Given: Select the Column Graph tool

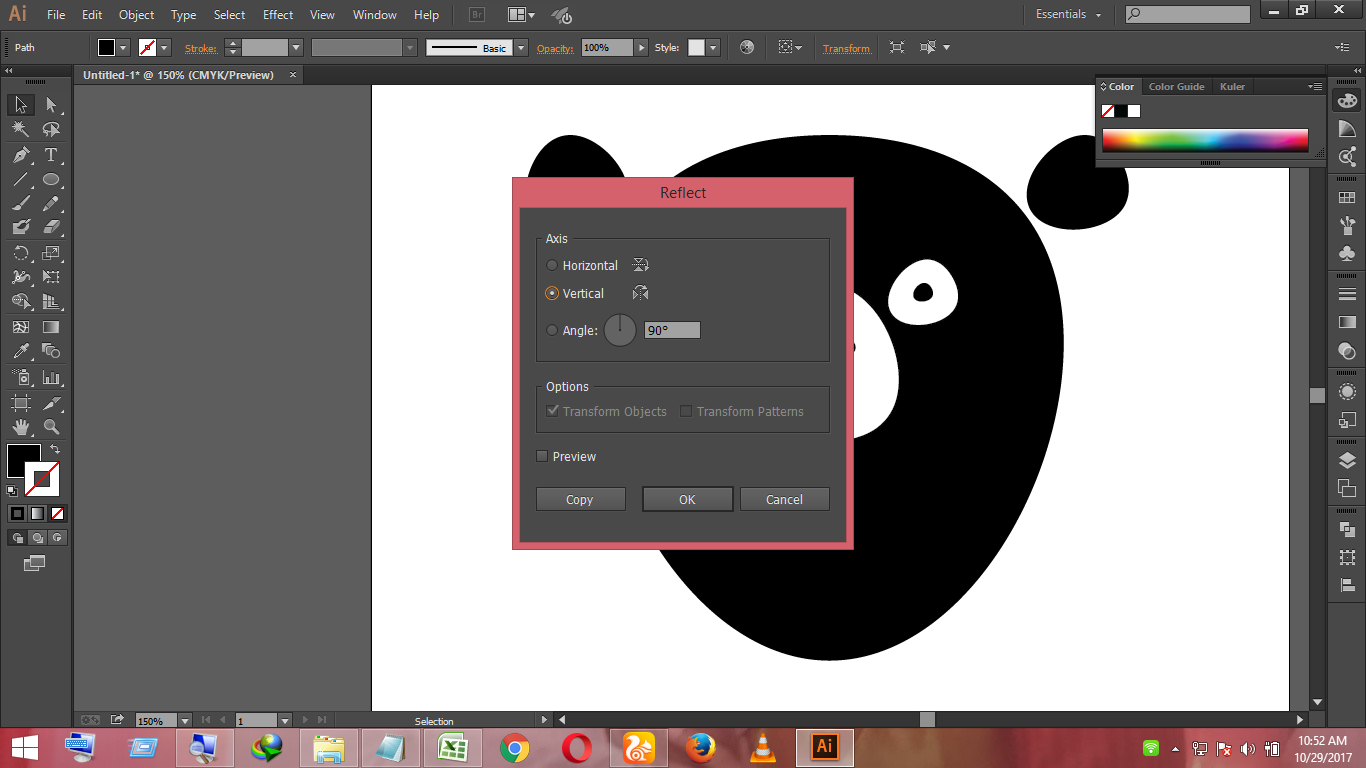Looking at the screenshot, I should (51, 378).
